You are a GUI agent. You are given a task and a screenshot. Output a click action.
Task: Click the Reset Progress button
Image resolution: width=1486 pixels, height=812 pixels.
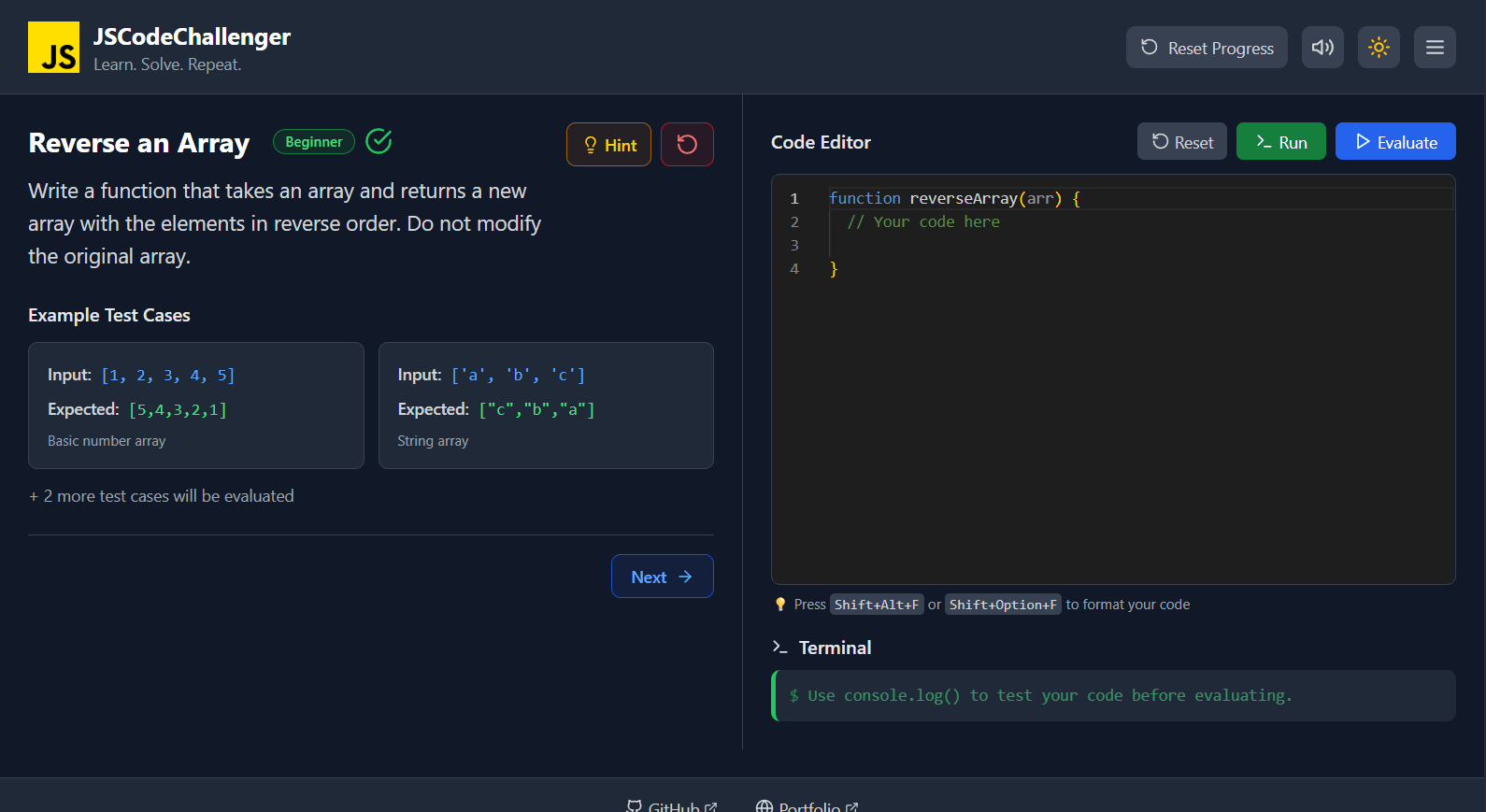pos(1207,47)
